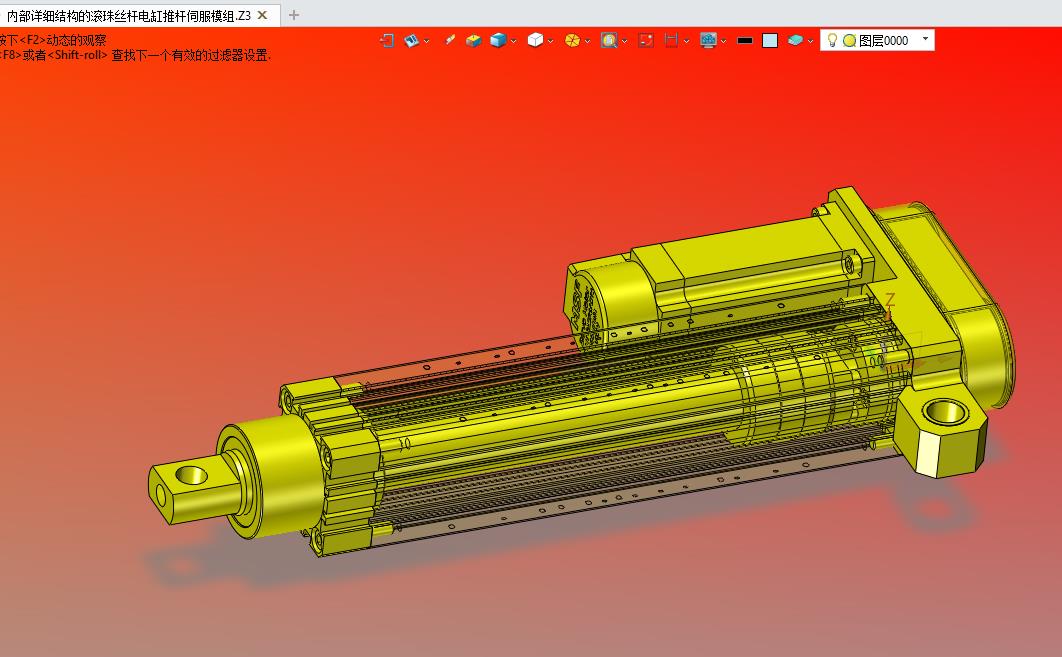Viewport: 1062px width, 657px height.
Task: Click the red square-and-dots icon
Action: (x=646, y=41)
